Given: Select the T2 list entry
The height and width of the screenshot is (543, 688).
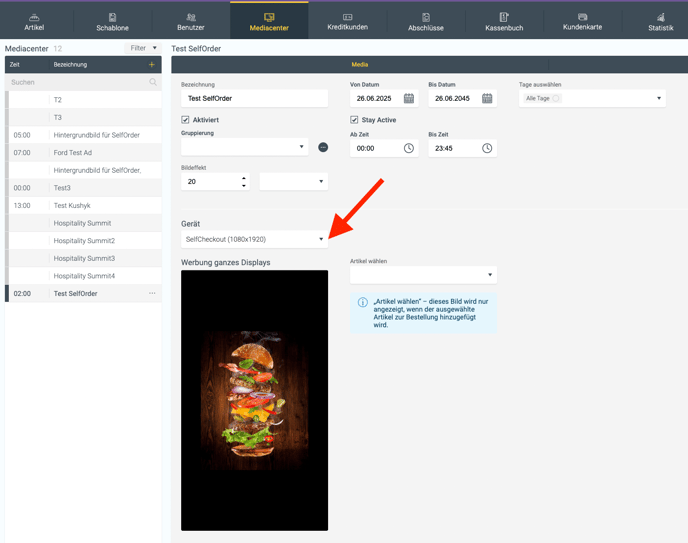Looking at the screenshot, I should point(83,100).
